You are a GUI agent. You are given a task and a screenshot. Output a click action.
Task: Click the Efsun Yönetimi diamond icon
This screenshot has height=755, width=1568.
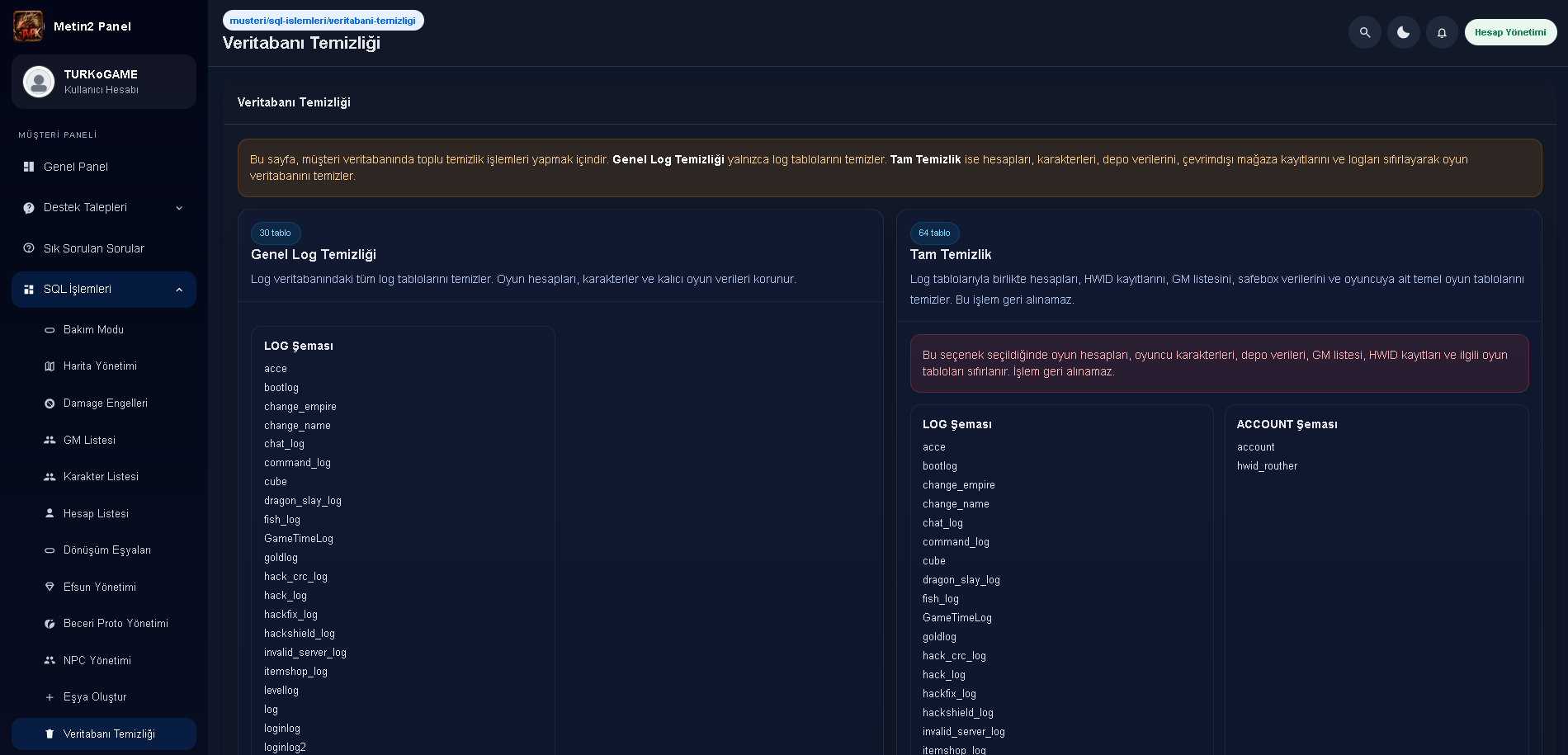click(50, 587)
